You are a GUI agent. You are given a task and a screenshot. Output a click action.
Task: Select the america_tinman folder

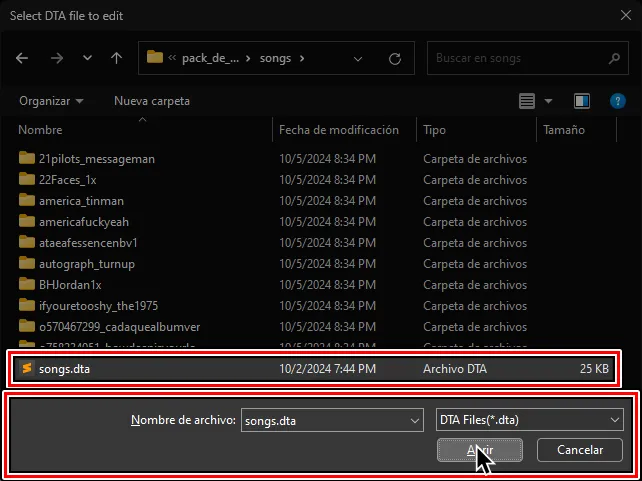pos(81,201)
